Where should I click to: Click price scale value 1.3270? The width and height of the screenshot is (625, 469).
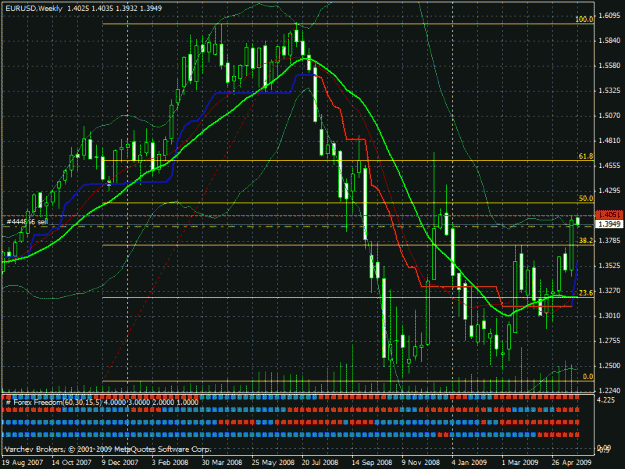(x=610, y=291)
